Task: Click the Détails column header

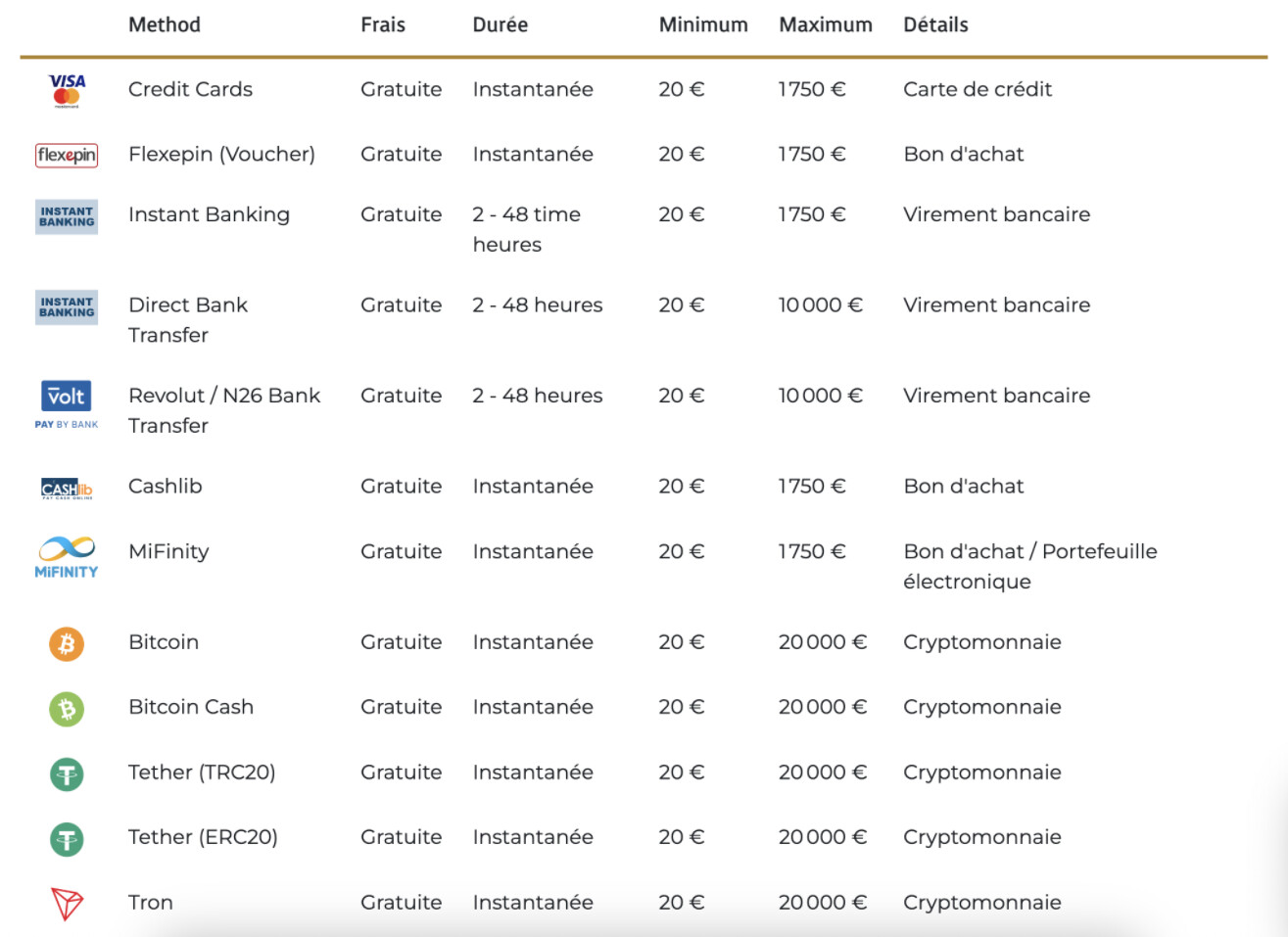Action: tap(935, 24)
